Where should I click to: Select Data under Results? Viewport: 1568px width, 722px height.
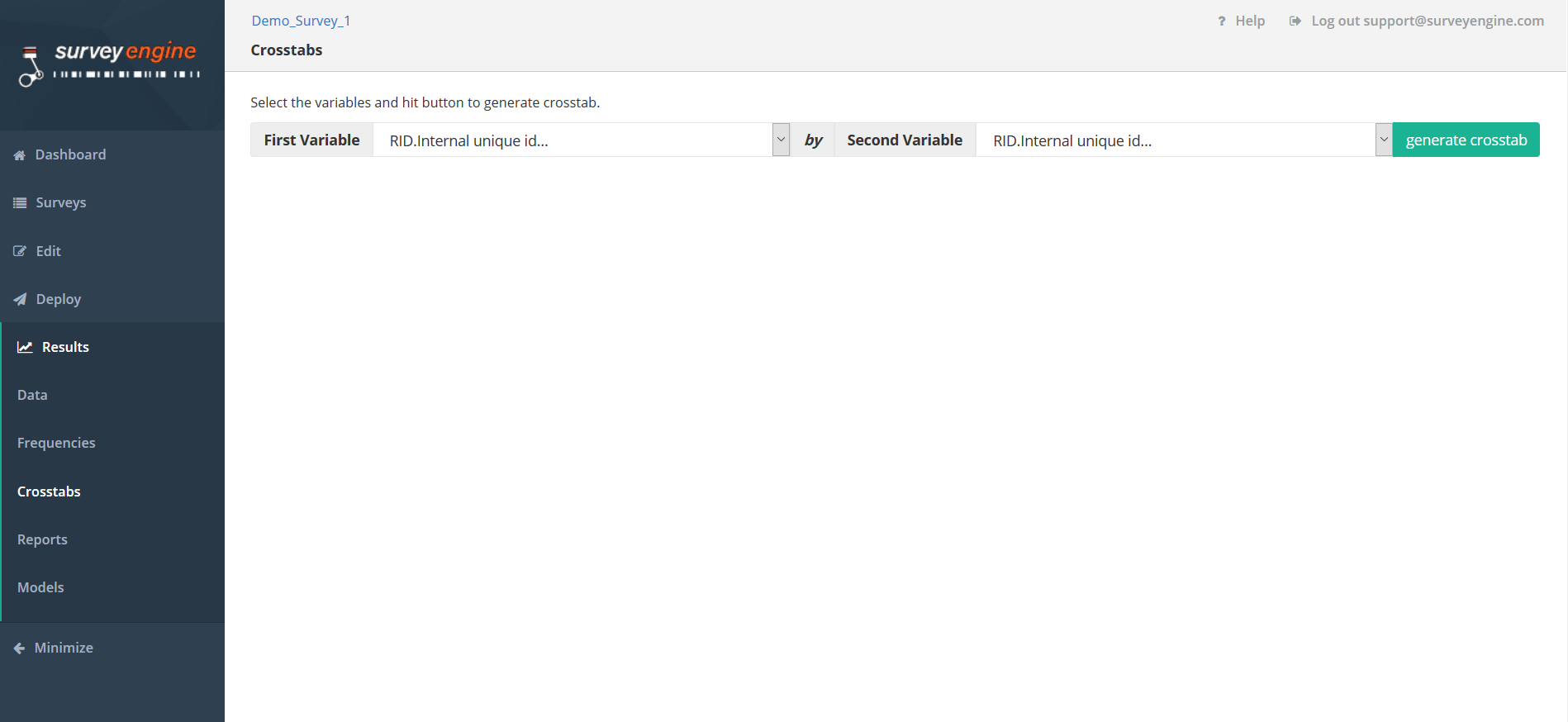[32, 396]
